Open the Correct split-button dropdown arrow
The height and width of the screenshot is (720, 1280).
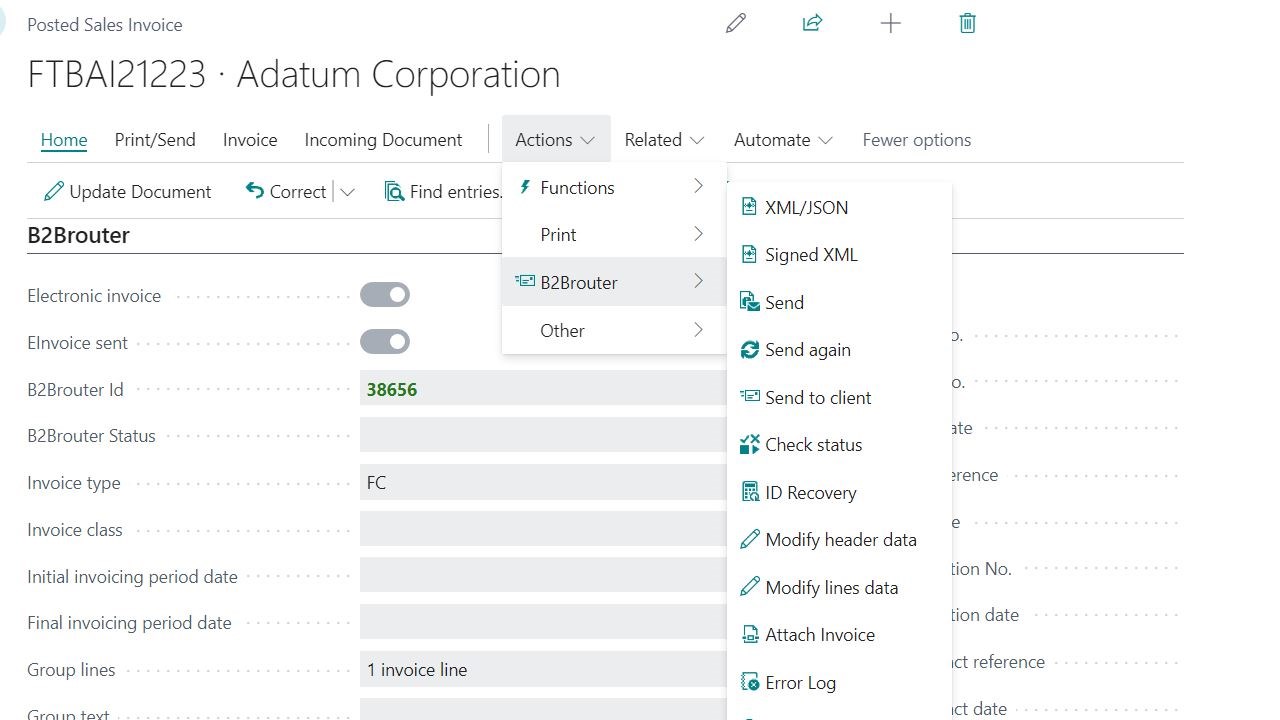347,192
